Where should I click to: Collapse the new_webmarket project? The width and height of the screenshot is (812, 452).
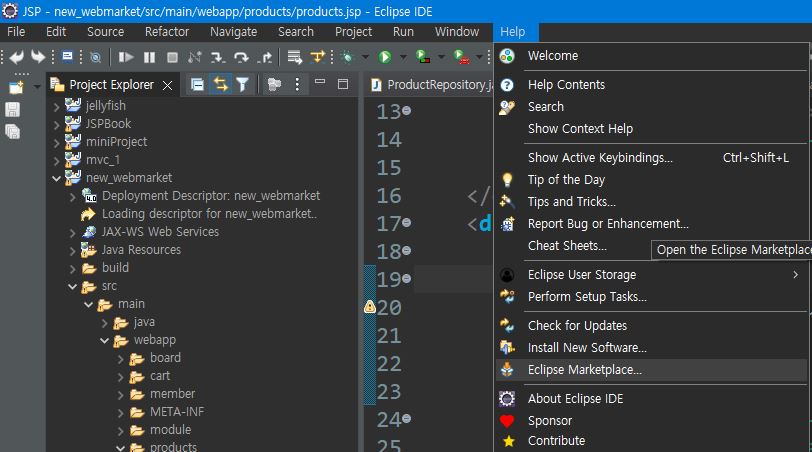pyautogui.click(x=56, y=179)
